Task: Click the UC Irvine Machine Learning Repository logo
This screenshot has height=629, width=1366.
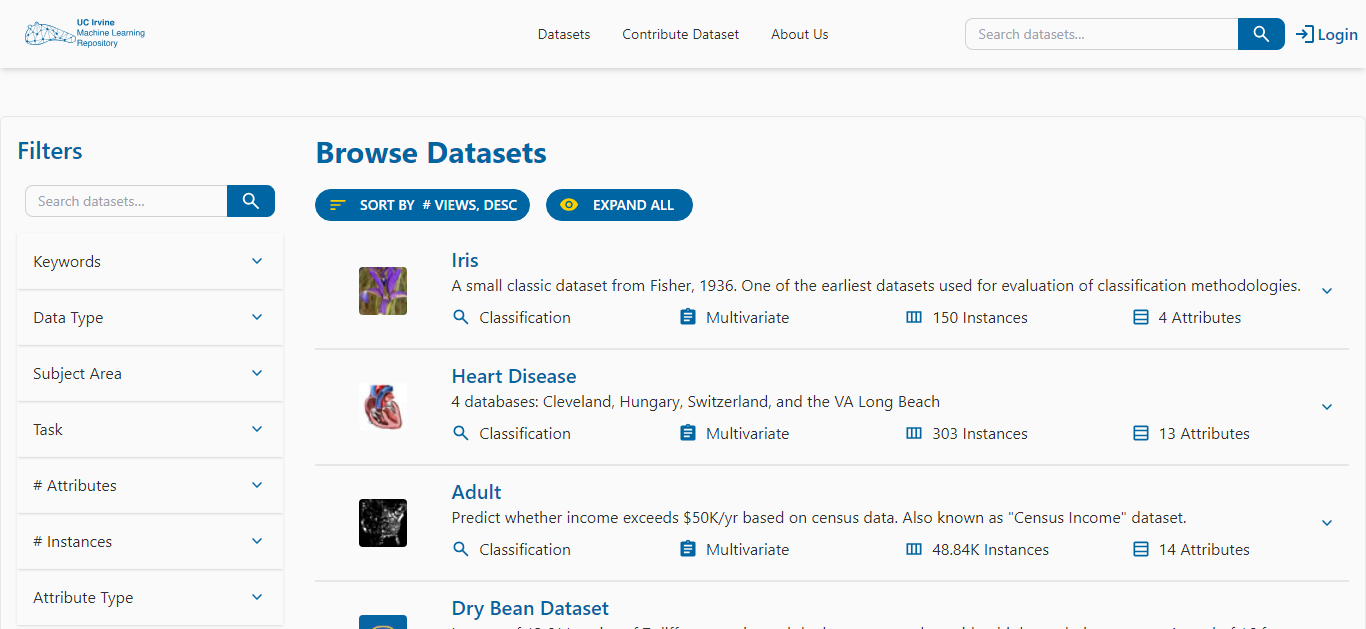Action: 85,33
